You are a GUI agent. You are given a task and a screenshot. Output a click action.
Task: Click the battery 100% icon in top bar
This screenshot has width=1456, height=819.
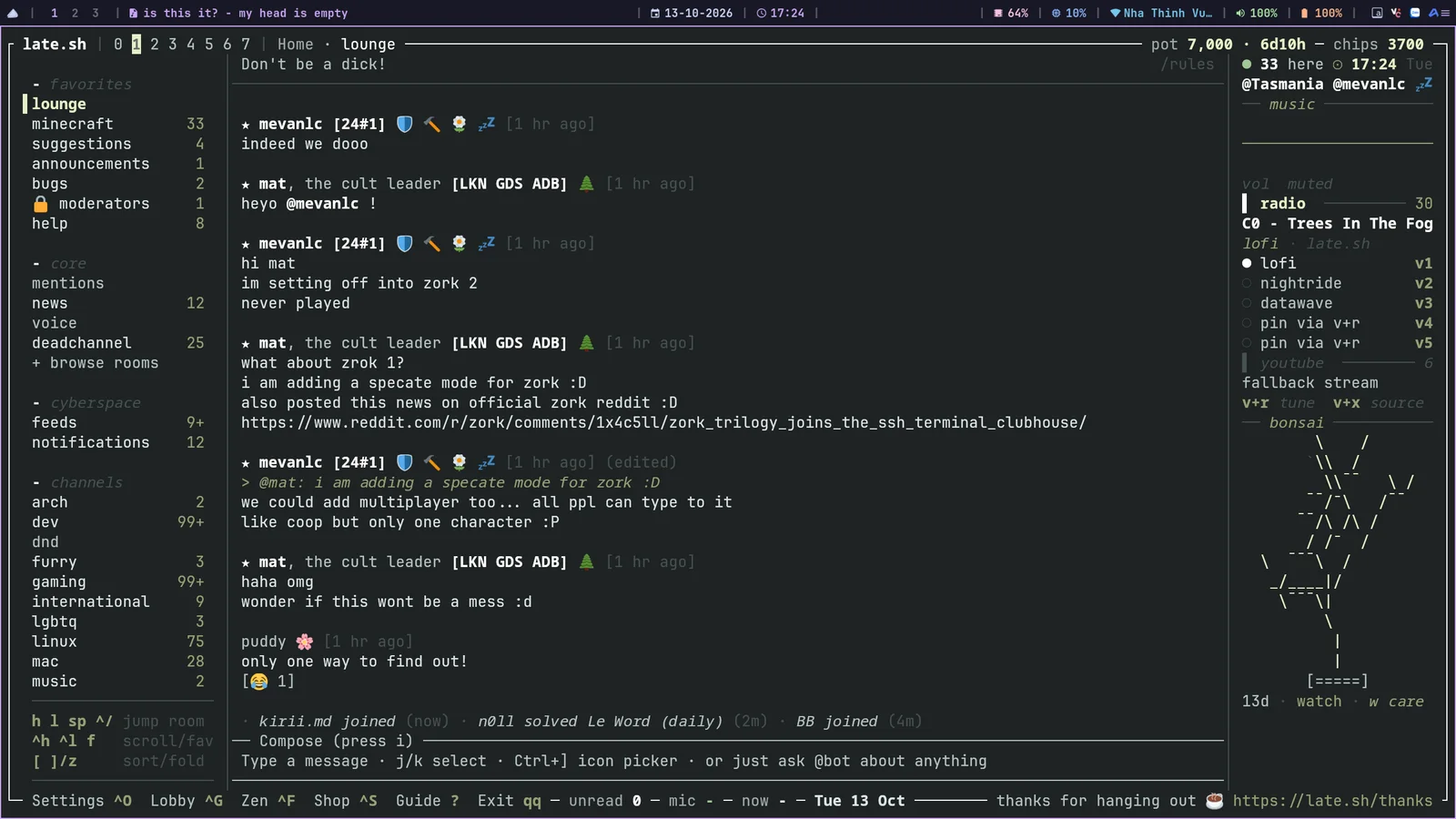click(x=1305, y=13)
